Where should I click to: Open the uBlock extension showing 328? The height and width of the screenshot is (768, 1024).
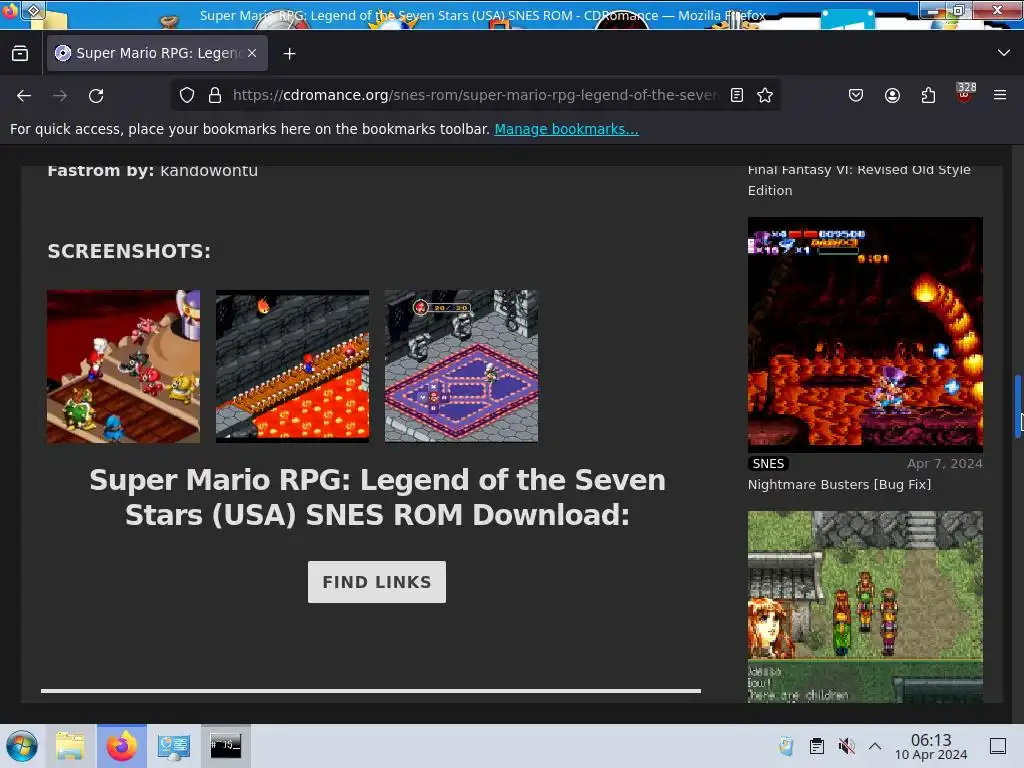tap(965, 93)
